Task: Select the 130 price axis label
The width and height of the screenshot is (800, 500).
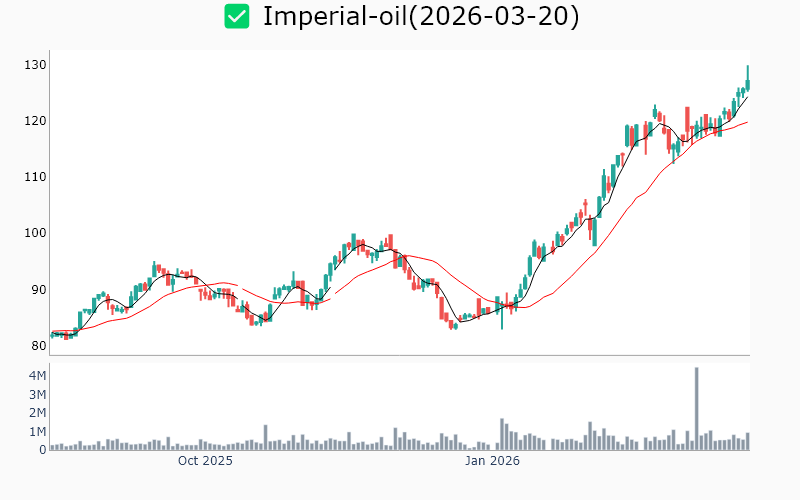Action: coord(37,65)
